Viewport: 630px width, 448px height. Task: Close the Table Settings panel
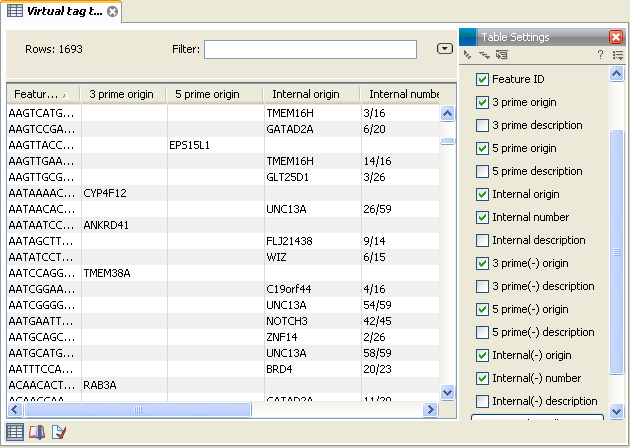pos(616,37)
